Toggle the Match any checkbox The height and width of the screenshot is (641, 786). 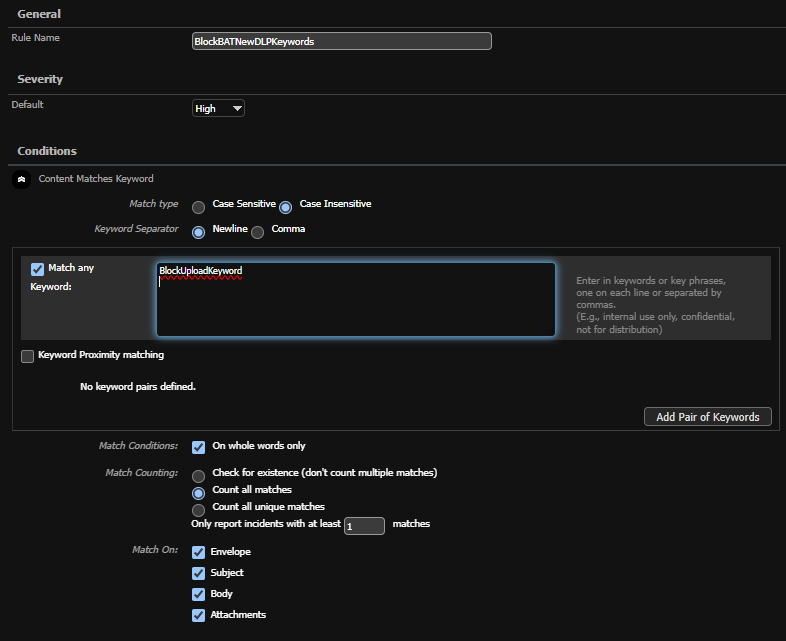pos(38,269)
